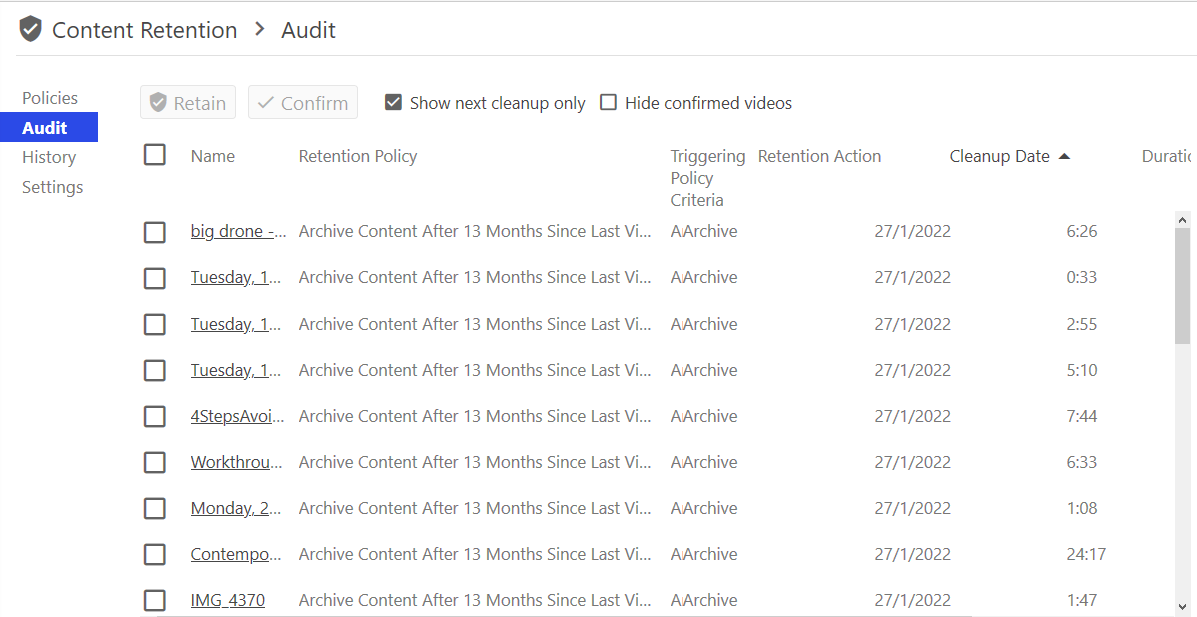Enable Hide confirmed videos checkbox
Screen dimensions: 1197x617
coord(608,102)
